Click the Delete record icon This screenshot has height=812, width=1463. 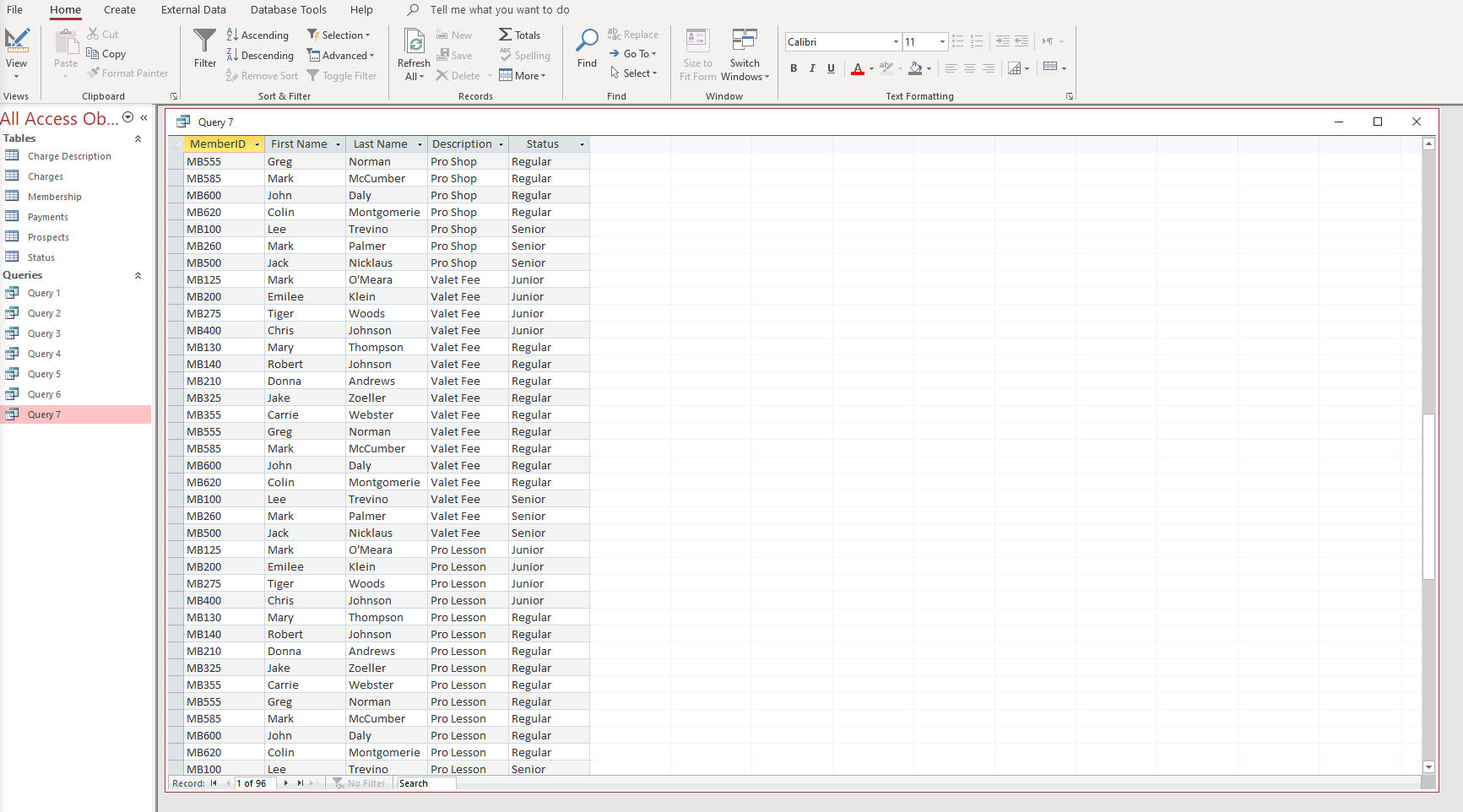point(442,75)
